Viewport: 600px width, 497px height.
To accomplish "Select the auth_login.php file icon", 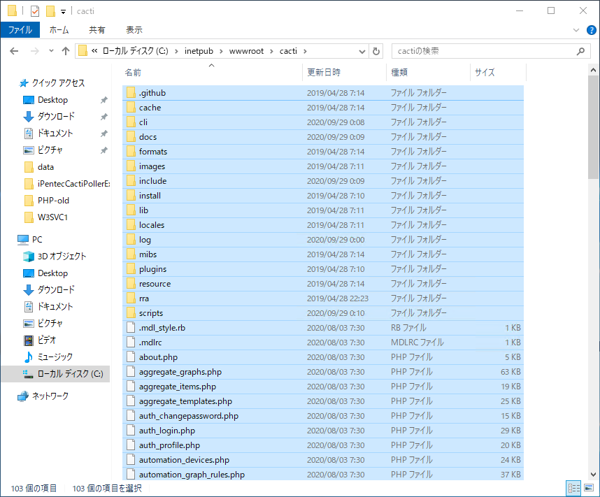I will (x=131, y=430).
